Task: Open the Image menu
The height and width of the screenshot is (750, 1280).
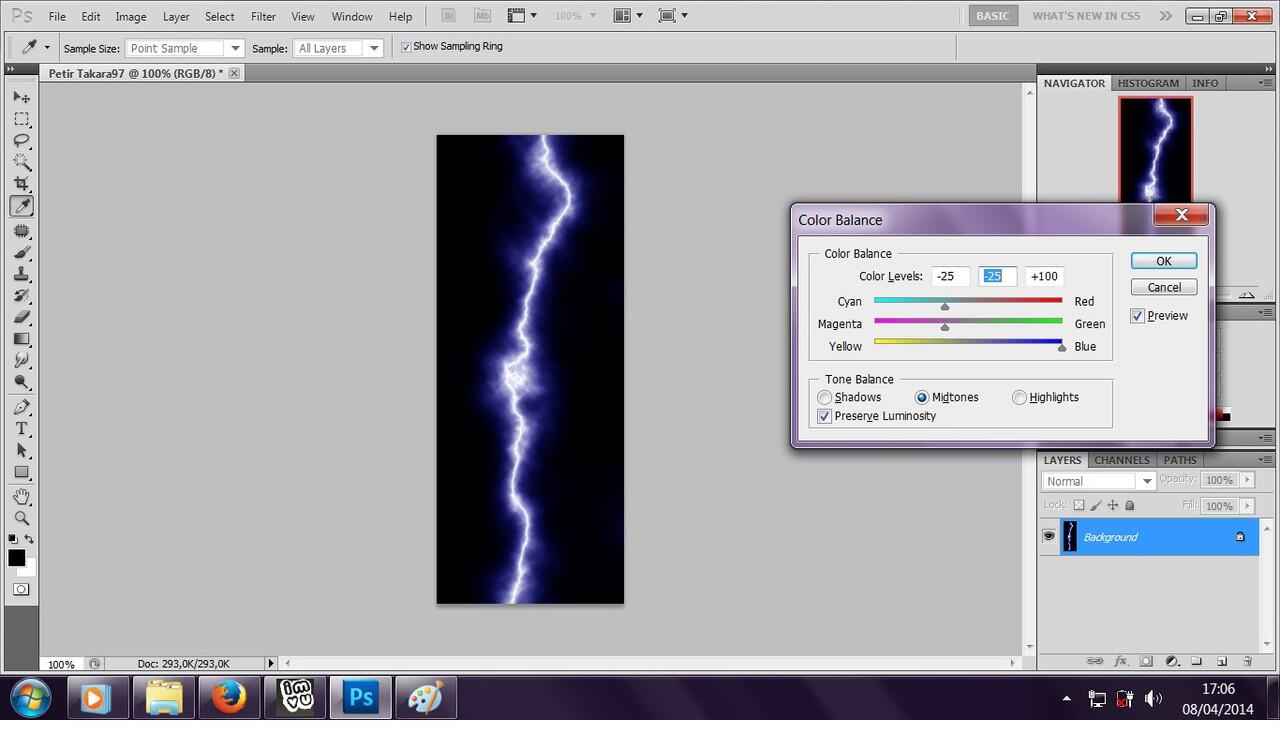Action: pos(130,16)
